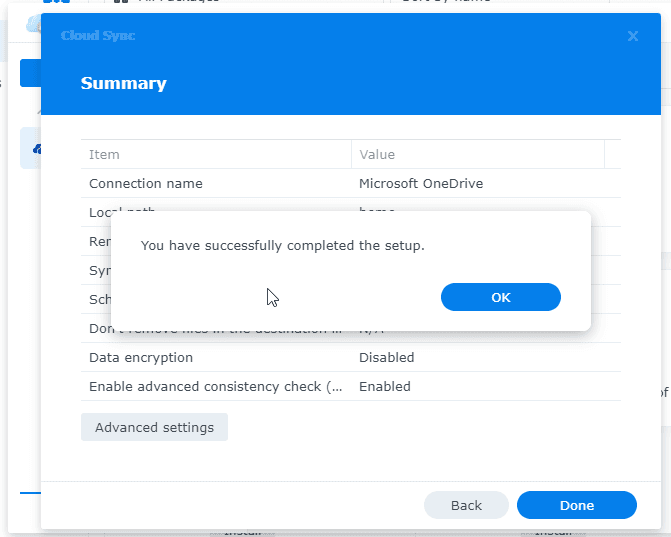Click the successfully completed setup message
Image resolution: width=671 pixels, height=537 pixels.
tap(283, 245)
